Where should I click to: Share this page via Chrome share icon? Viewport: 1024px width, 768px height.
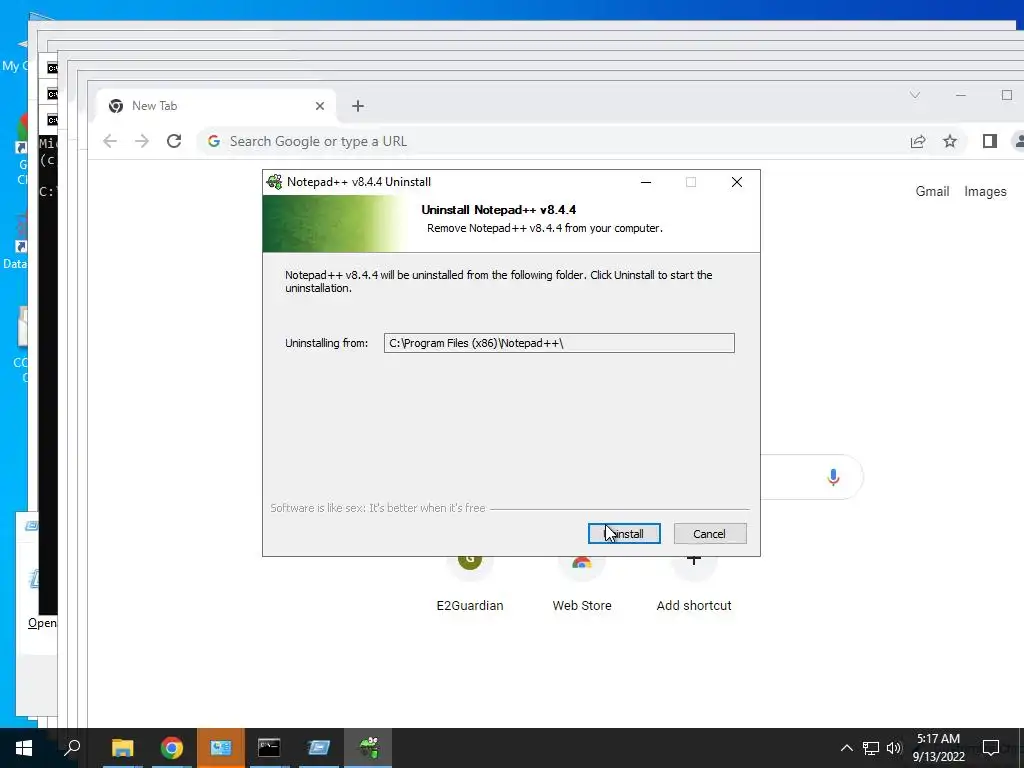[918, 141]
